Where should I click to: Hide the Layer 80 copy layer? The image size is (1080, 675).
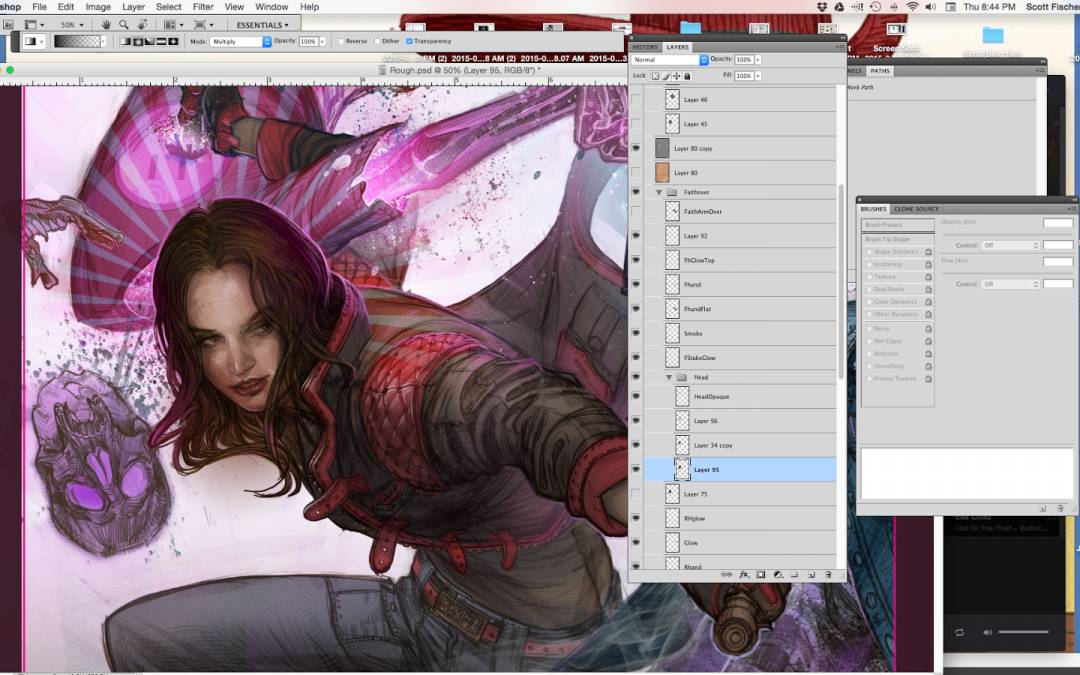636,148
